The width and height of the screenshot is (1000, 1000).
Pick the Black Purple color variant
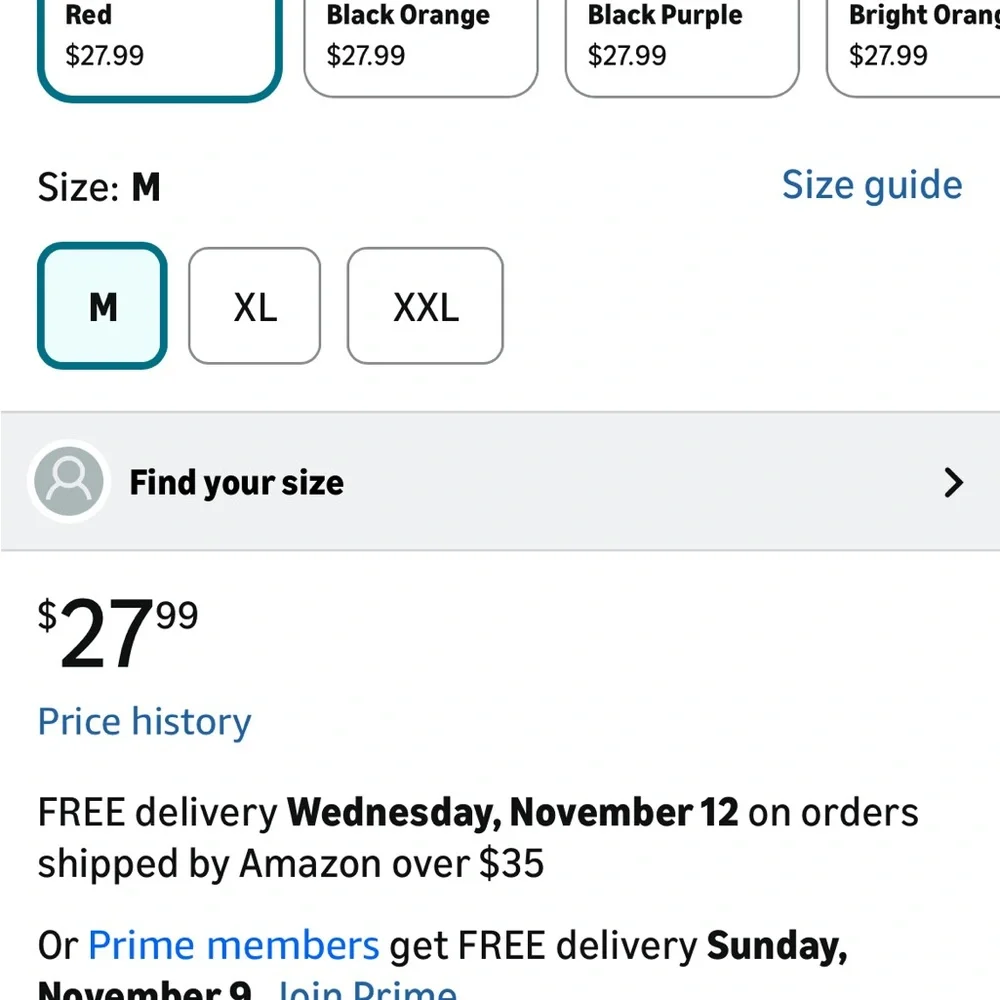click(681, 42)
